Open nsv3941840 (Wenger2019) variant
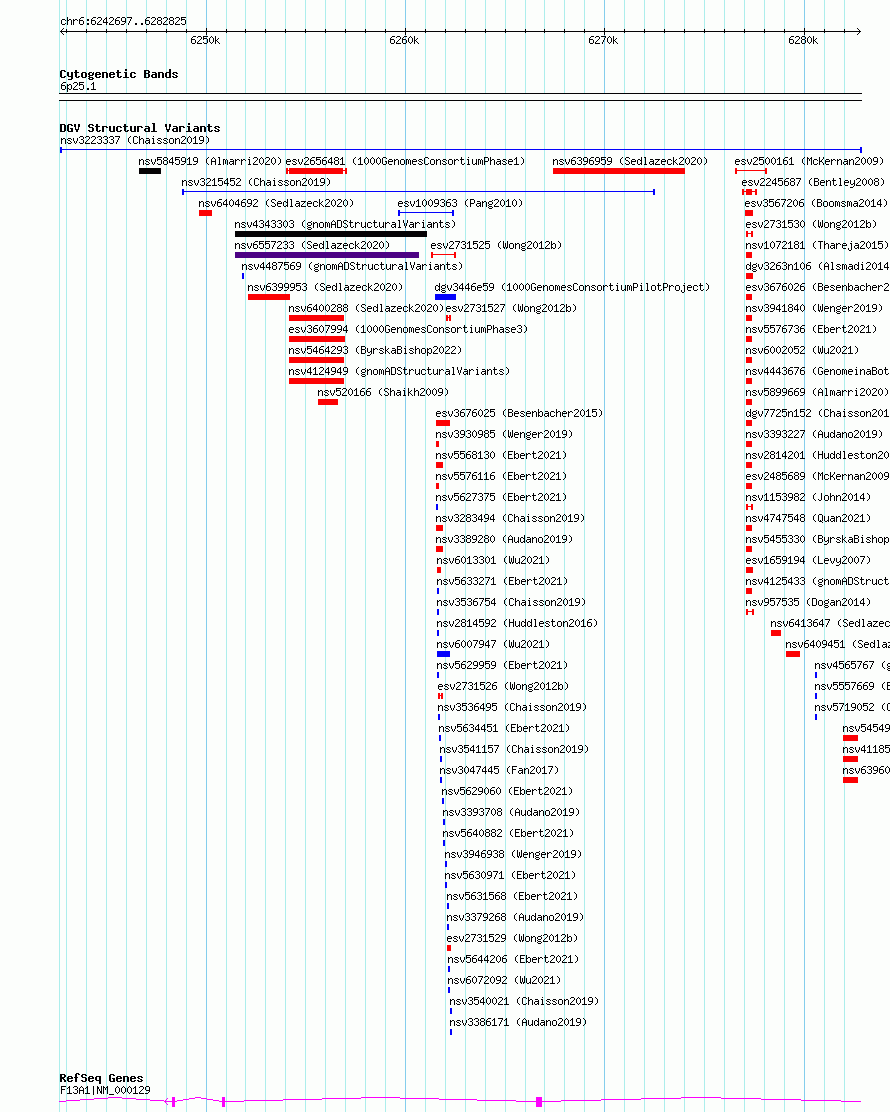Screen dimensions: 890x1112 point(814,308)
